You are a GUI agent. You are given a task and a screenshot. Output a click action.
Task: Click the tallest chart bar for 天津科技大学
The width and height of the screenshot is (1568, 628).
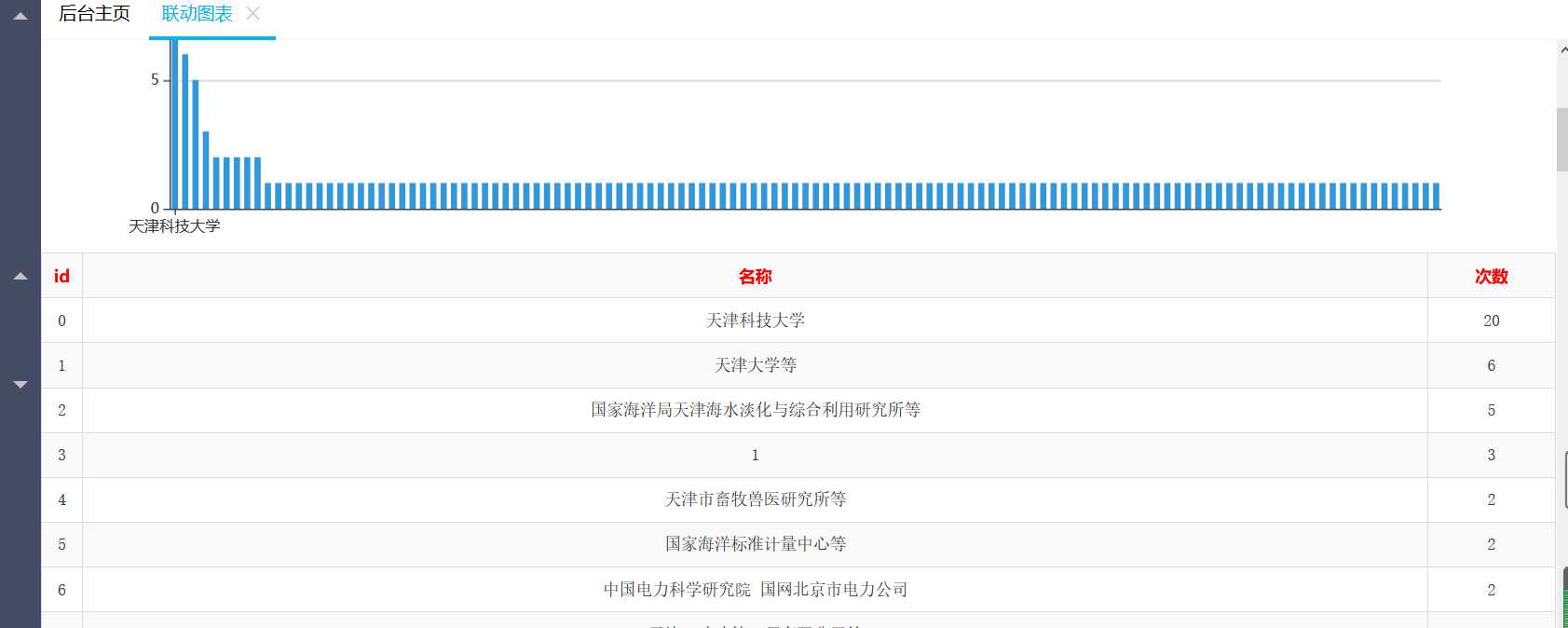175,124
